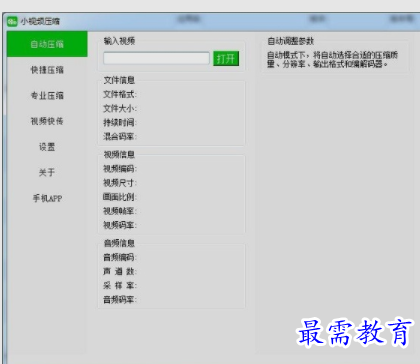Select the 画面比例 label
The width and height of the screenshot is (420, 364).
tap(120, 197)
